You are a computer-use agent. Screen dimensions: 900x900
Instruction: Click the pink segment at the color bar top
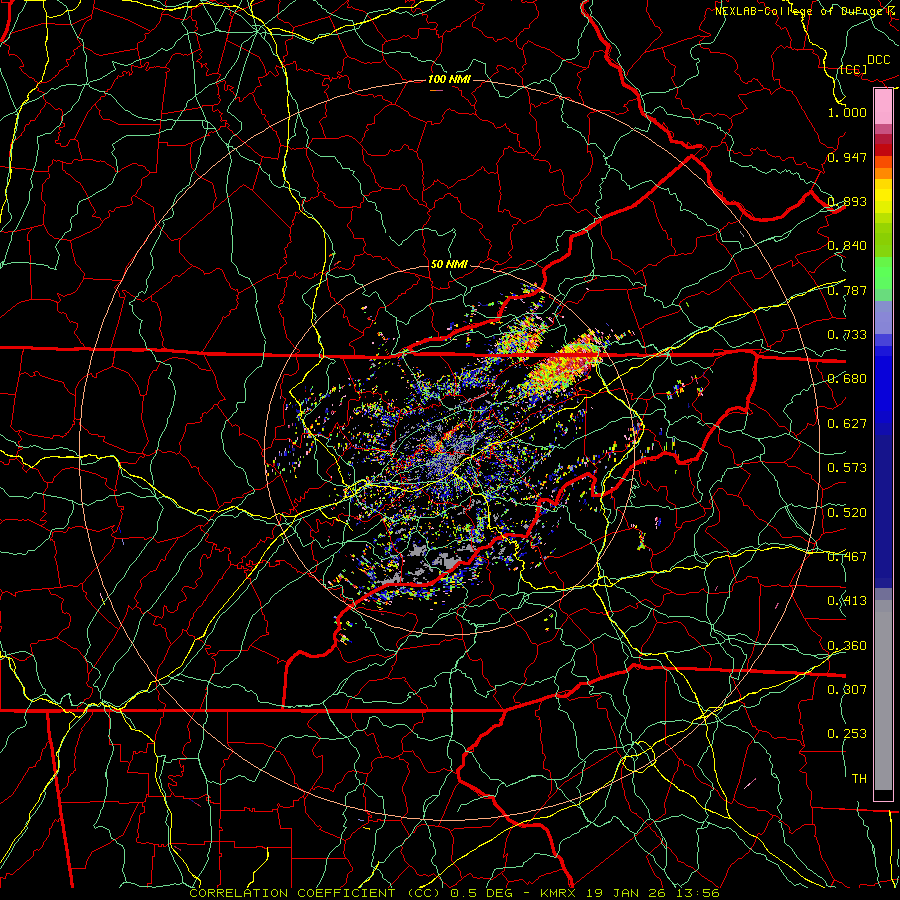(x=883, y=106)
